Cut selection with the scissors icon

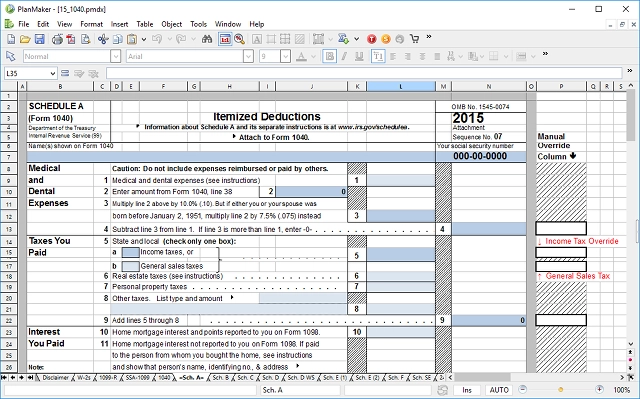103,39
